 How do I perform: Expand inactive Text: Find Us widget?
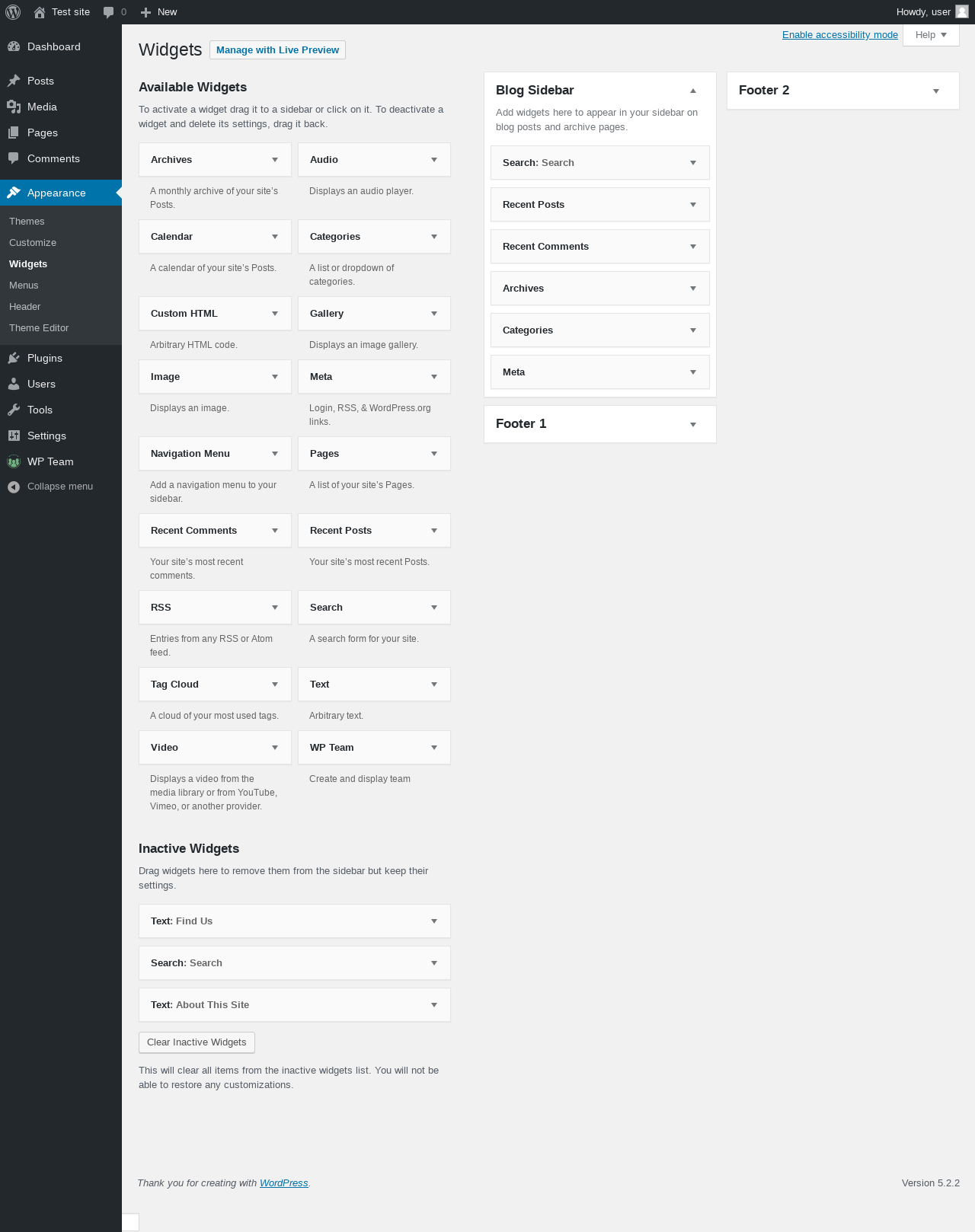click(x=434, y=921)
